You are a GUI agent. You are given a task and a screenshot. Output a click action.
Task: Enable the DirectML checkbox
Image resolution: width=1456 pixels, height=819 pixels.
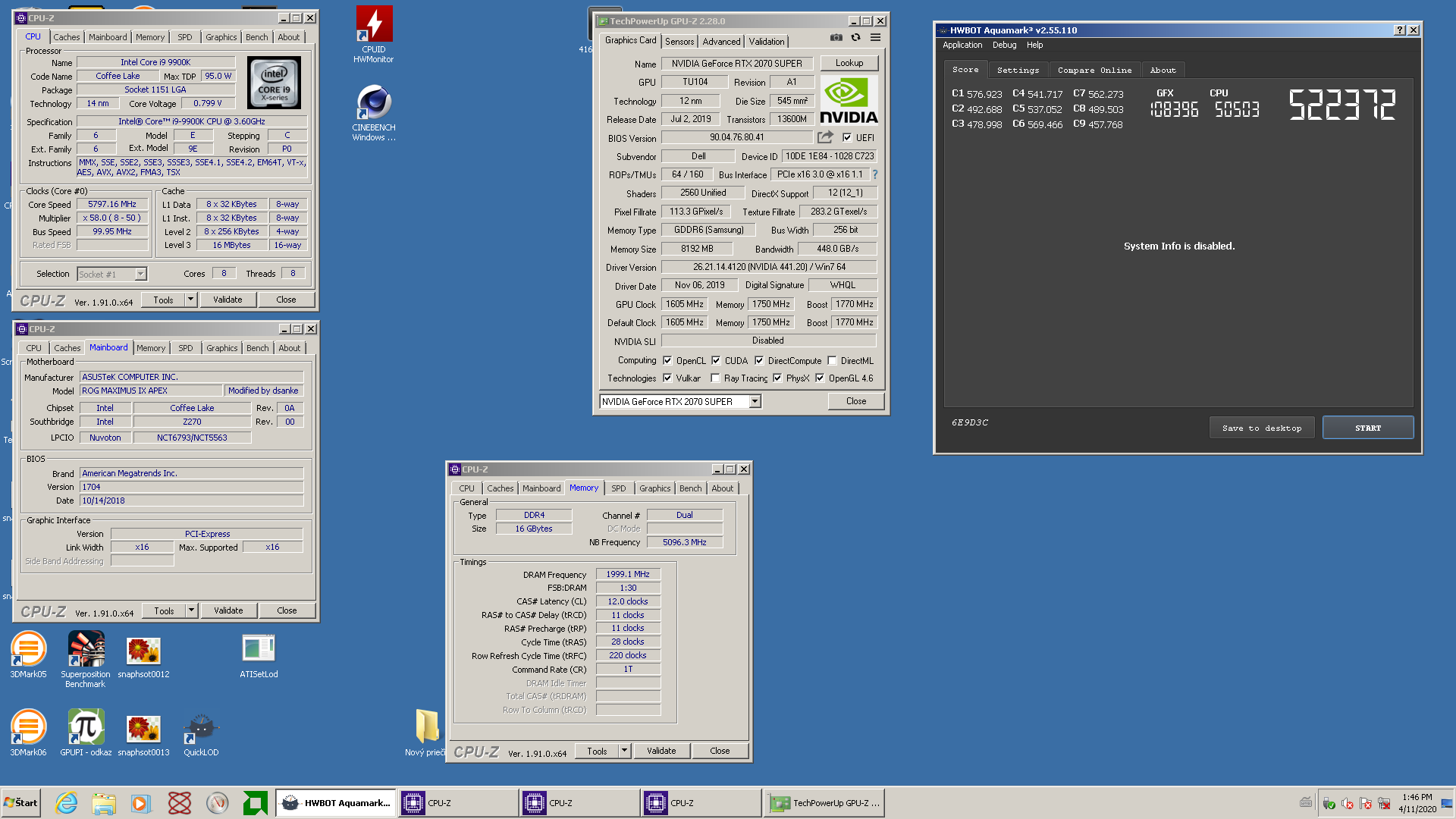832,361
